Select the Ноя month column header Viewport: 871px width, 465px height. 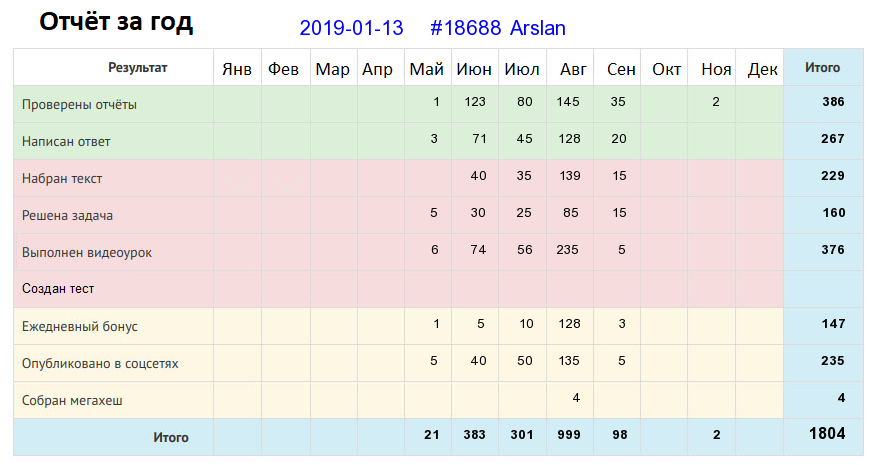pyautogui.click(x=715, y=69)
